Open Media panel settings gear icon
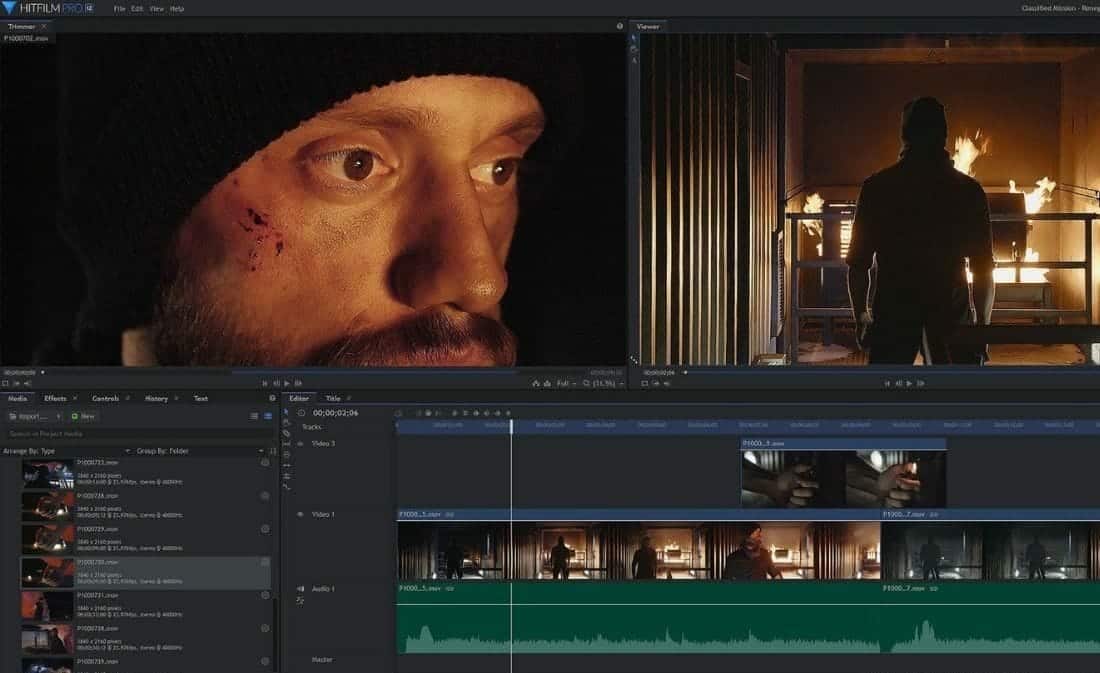The width and height of the screenshot is (1100, 673). coord(272,398)
